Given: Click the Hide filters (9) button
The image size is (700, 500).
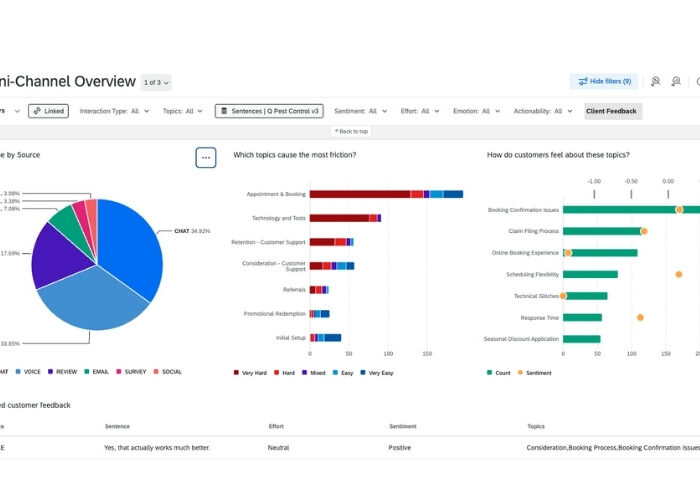Looking at the screenshot, I should coord(605,82).
